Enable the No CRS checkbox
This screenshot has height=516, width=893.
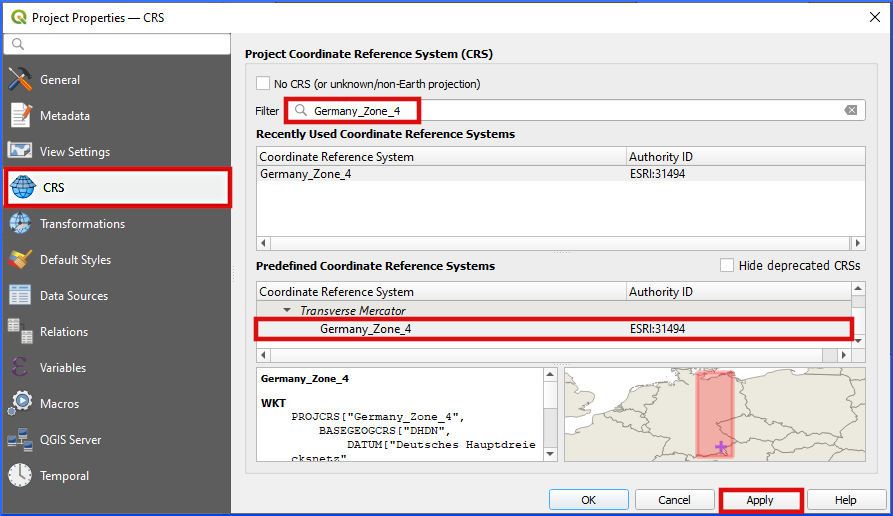tap(263, 83)
